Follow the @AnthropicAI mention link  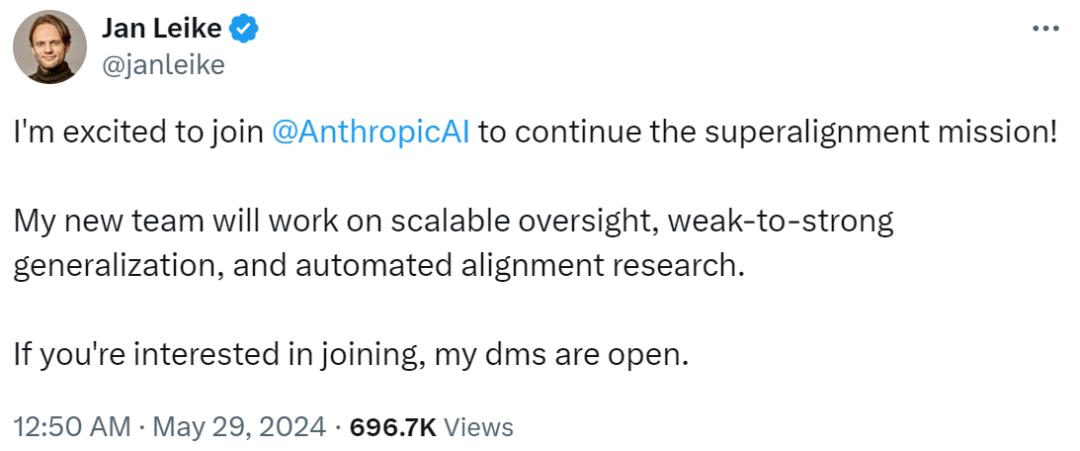click(370, 133)
